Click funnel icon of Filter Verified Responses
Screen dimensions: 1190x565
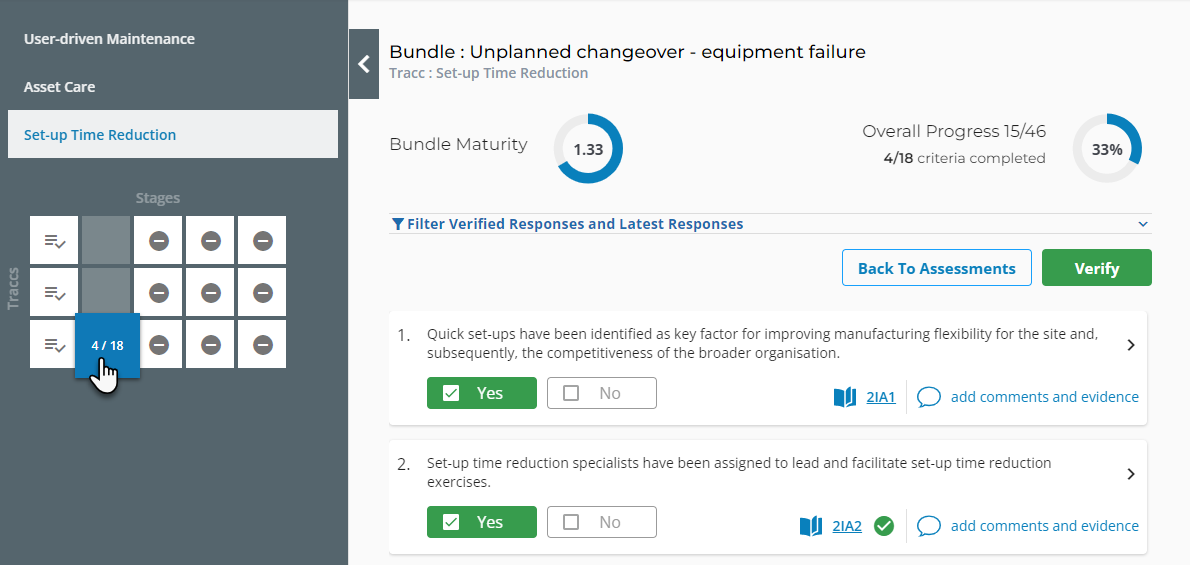[x=398, y=224]
